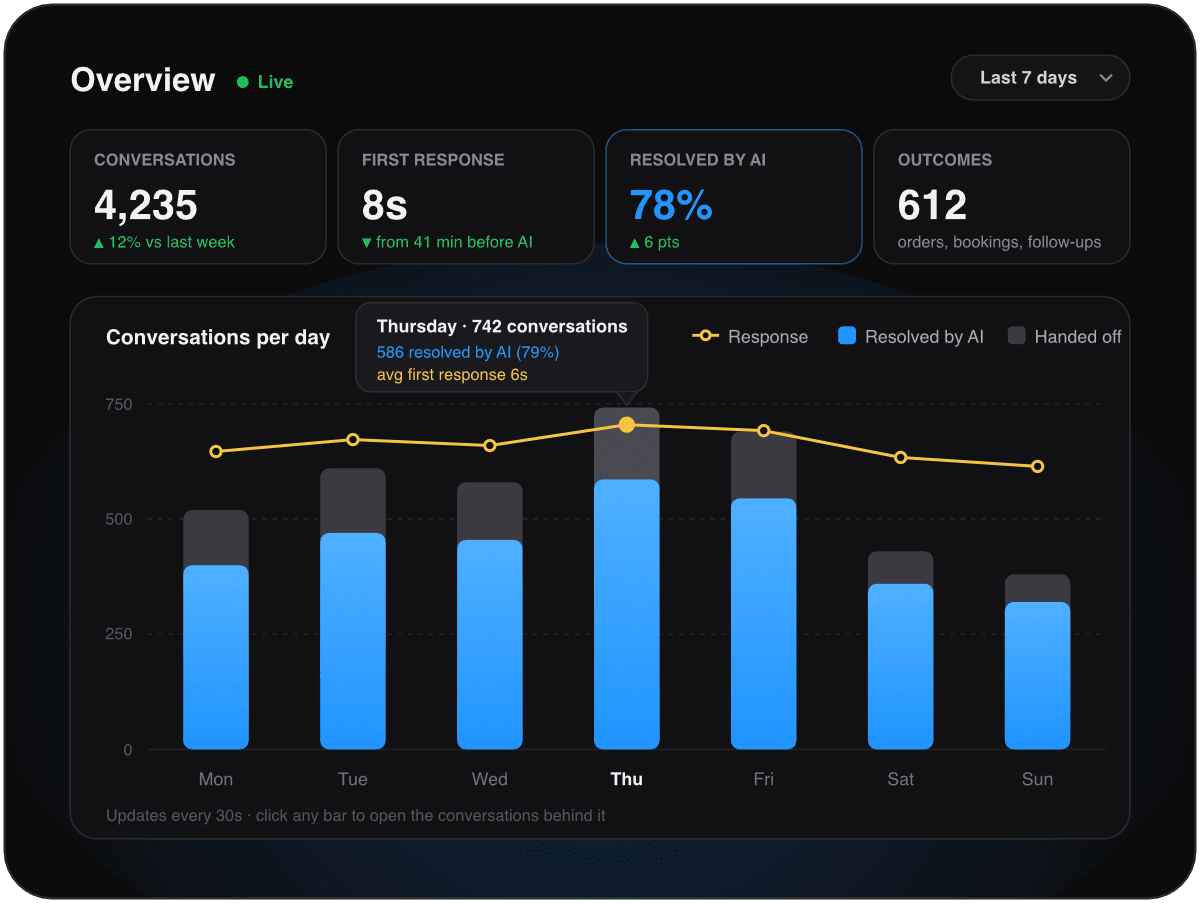Image resolution: width=1200 pixels, height=903 pixels.
Task: Click Tuesday's response line point
Action: (353, 440)
